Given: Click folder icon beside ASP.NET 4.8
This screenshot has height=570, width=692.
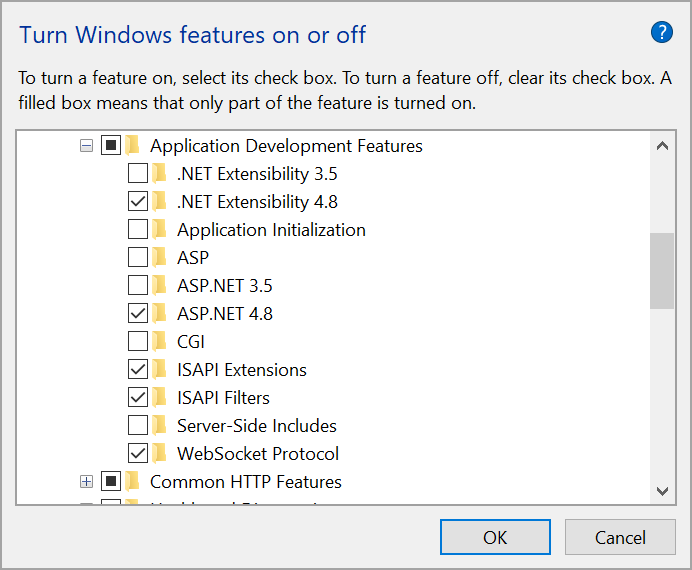Looking at the screenshot, I should 159,314.
